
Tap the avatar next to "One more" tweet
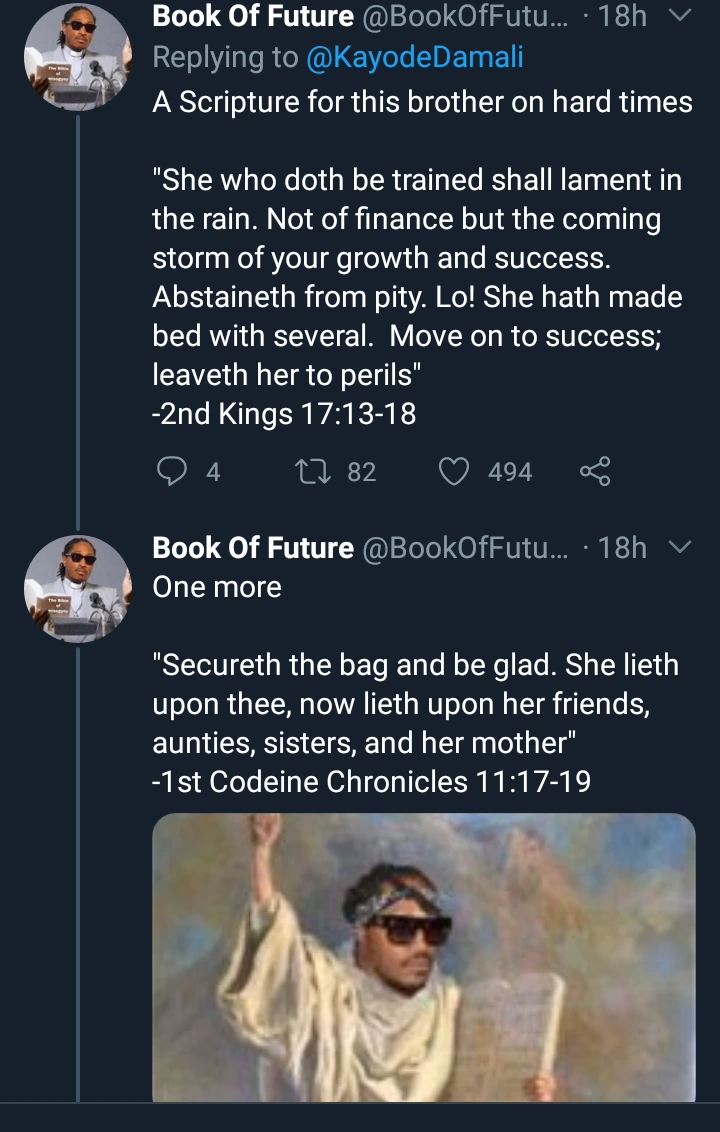(x=78, y=588)
